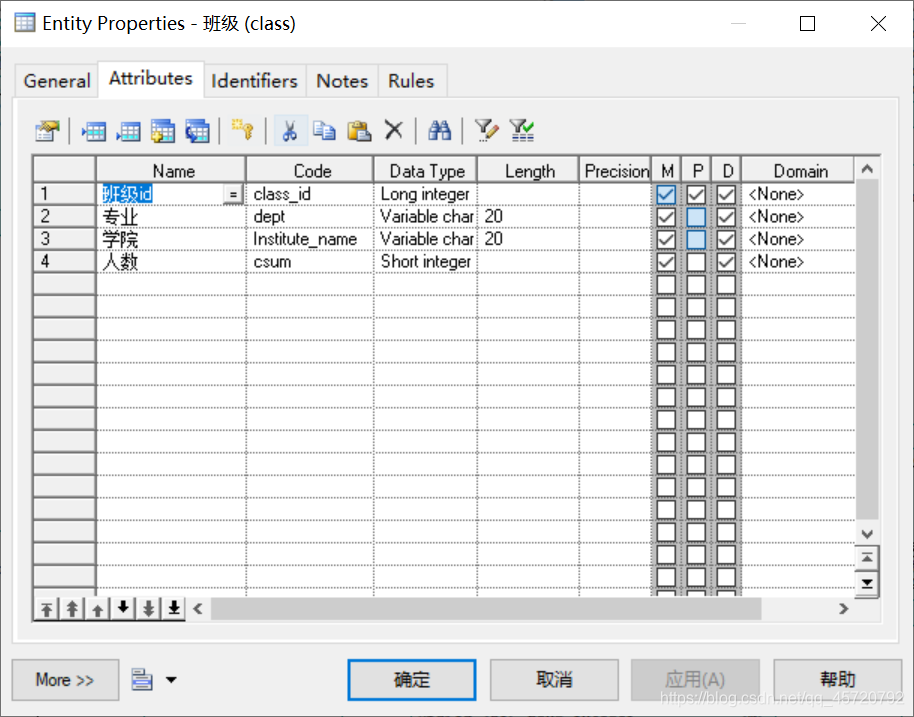Click the Create Identifier key icon

click(x=242, y=129)
